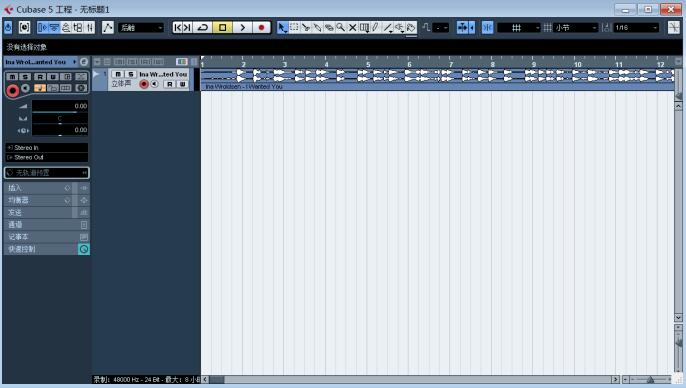Select the audio event in timeline
Screen dimensions: 686x388
click(x=438, y=79)
